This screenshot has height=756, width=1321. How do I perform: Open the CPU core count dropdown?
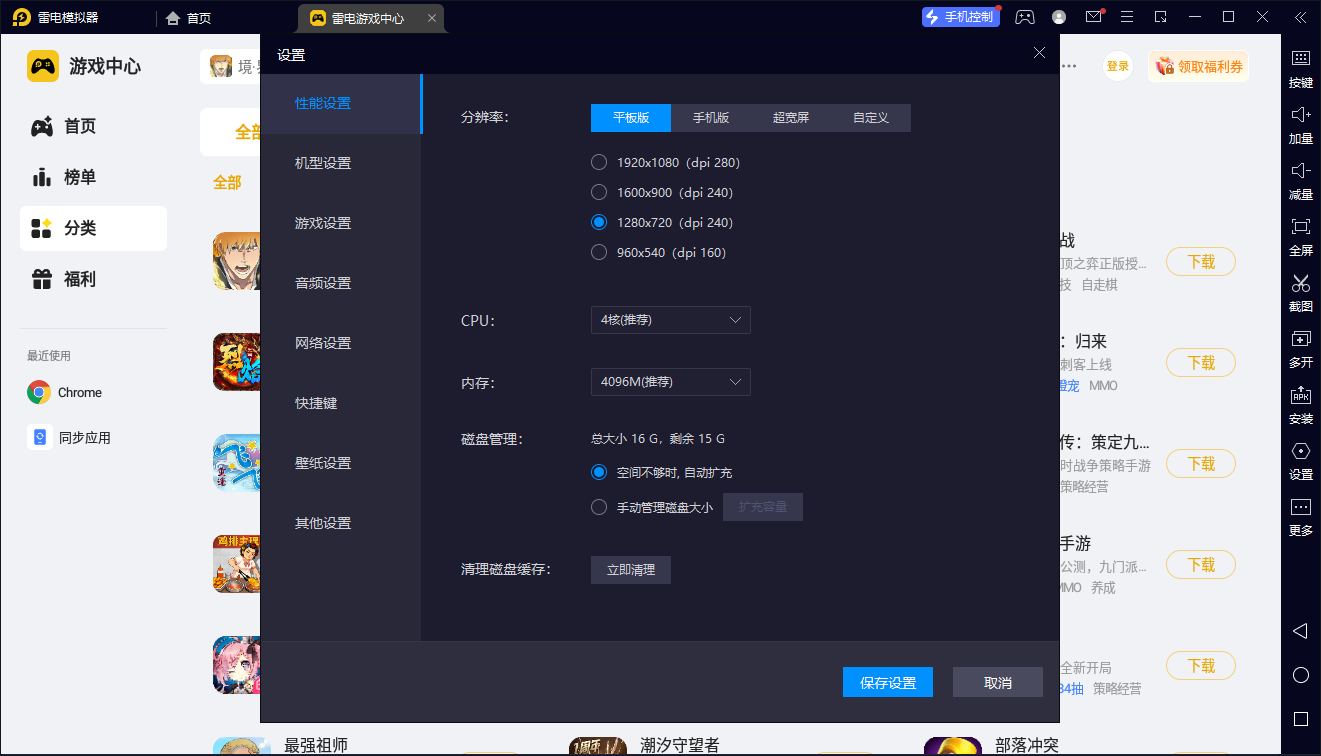tap(670, 320)
